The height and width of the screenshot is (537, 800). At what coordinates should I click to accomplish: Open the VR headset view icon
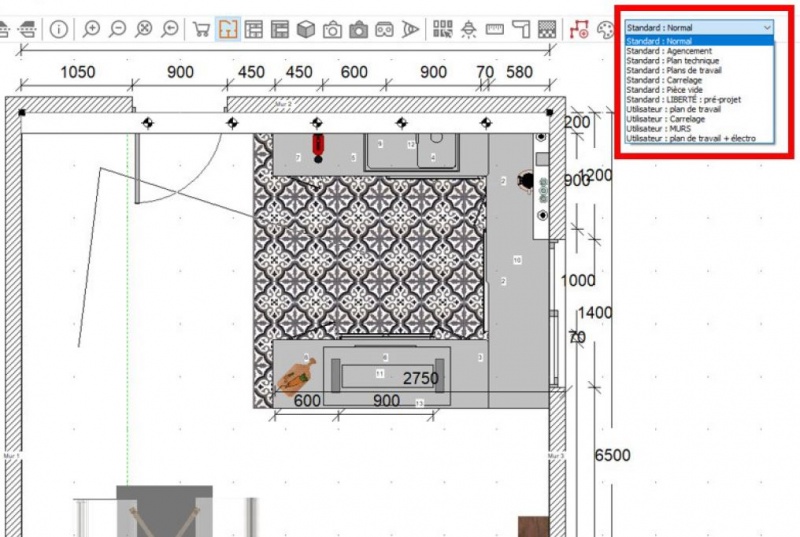[384, 29]
